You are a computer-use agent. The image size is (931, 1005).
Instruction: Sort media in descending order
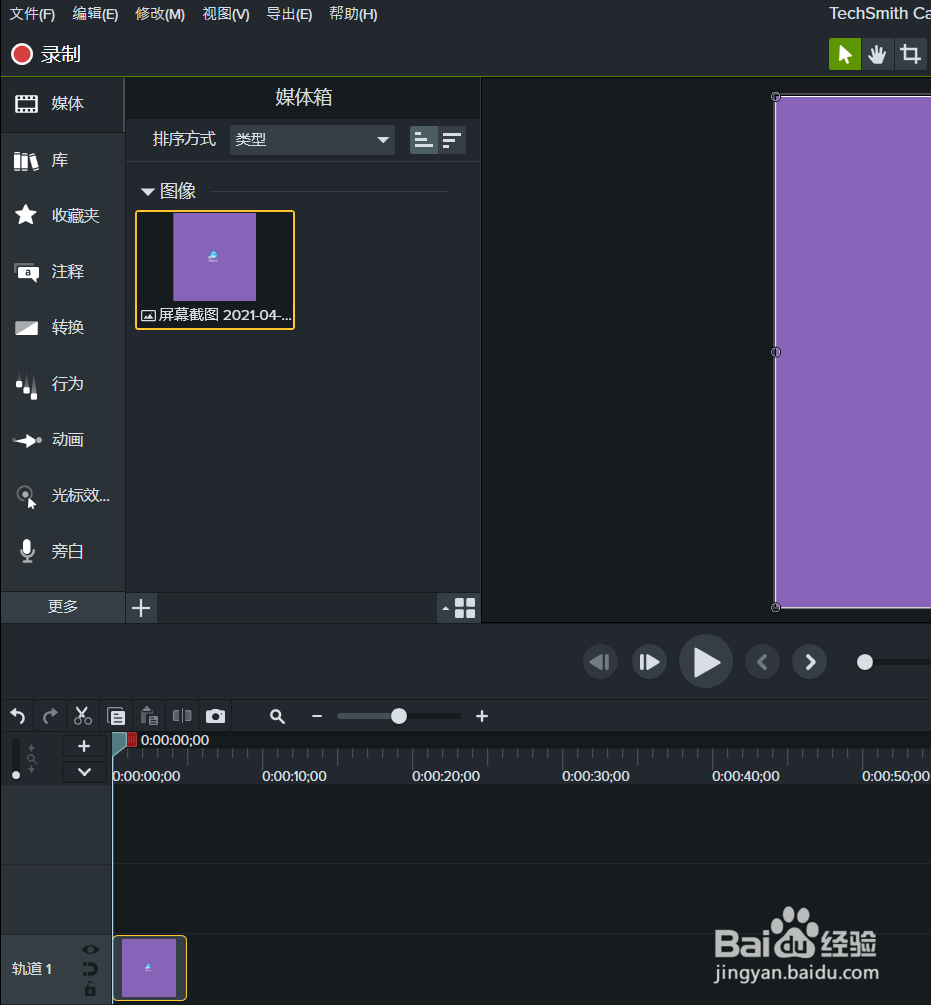[x=452, y=140]
